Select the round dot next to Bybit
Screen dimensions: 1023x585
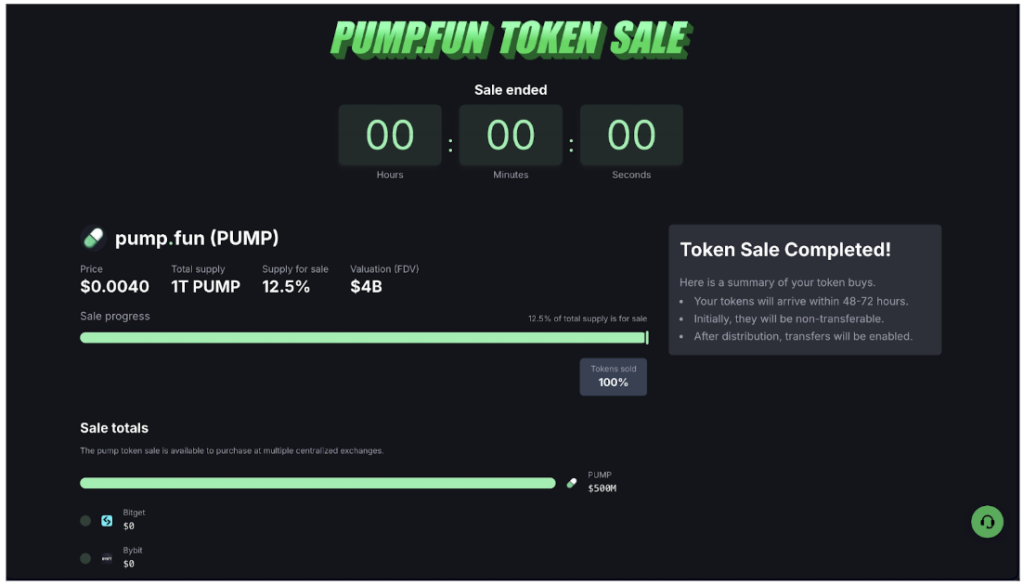click(x=85, y=559)
